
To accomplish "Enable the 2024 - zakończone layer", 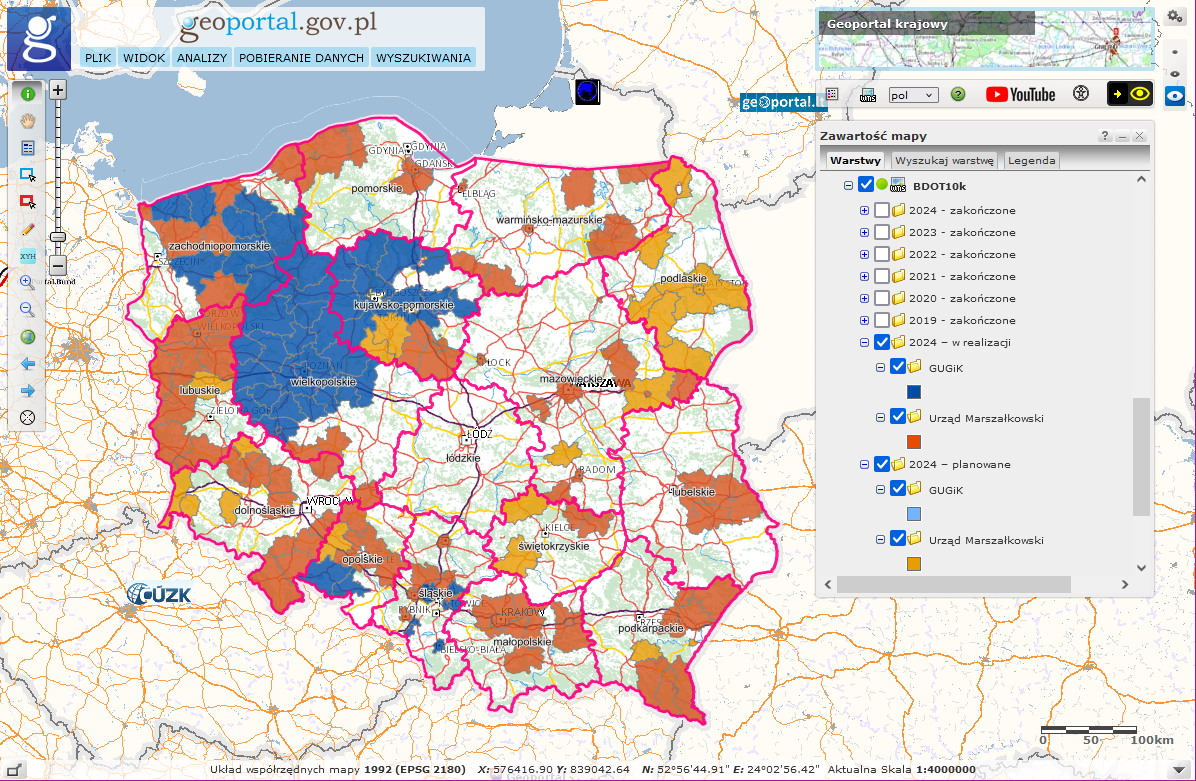I will [x=882, y=210].
